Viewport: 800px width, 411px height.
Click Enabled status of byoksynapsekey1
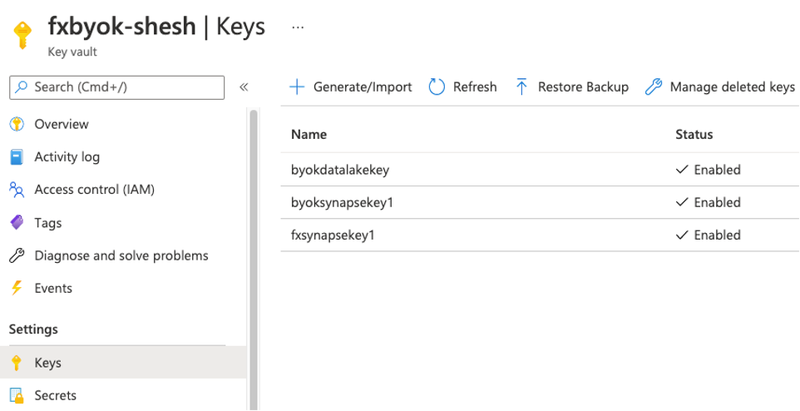pos(708,202)
